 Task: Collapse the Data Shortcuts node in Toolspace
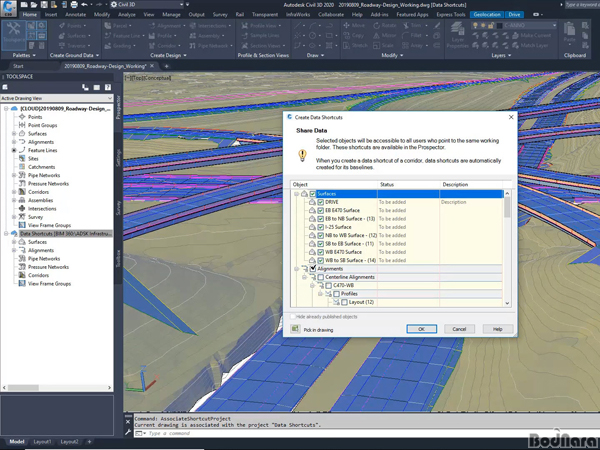tap(6, 233)
